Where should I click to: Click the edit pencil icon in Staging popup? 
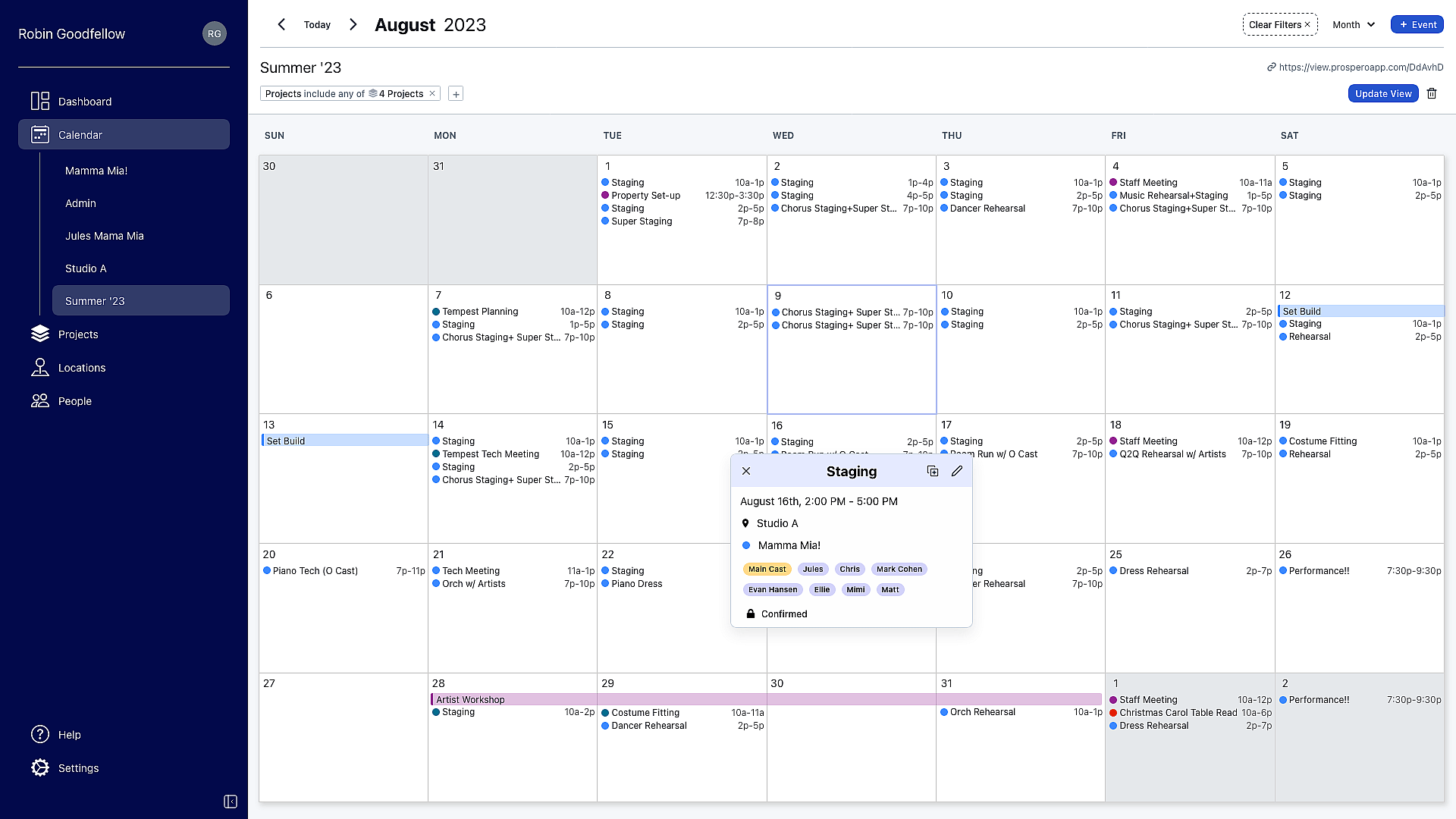click(957, 471)
